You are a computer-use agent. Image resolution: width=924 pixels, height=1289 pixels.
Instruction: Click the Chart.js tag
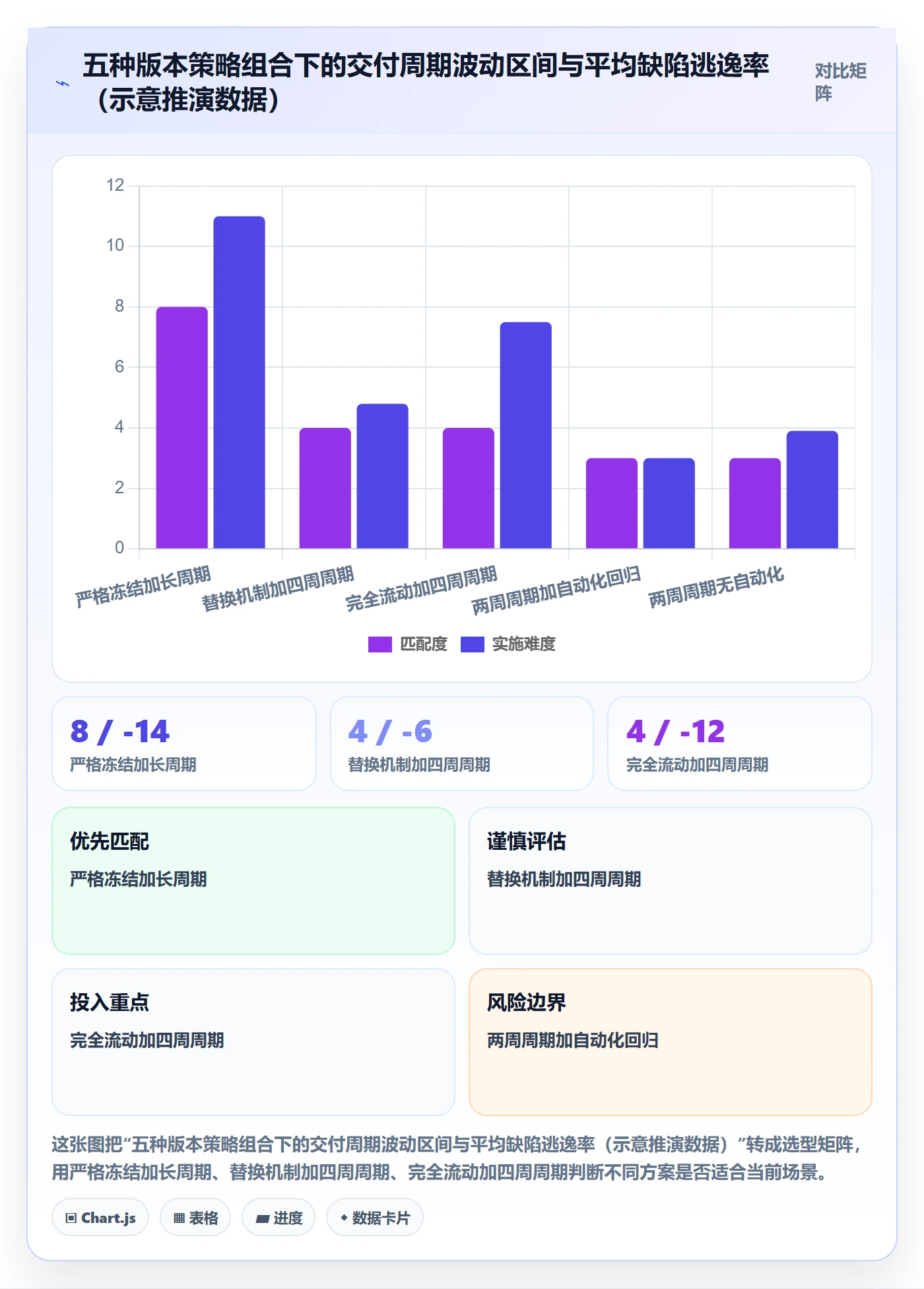(100, 1217)
